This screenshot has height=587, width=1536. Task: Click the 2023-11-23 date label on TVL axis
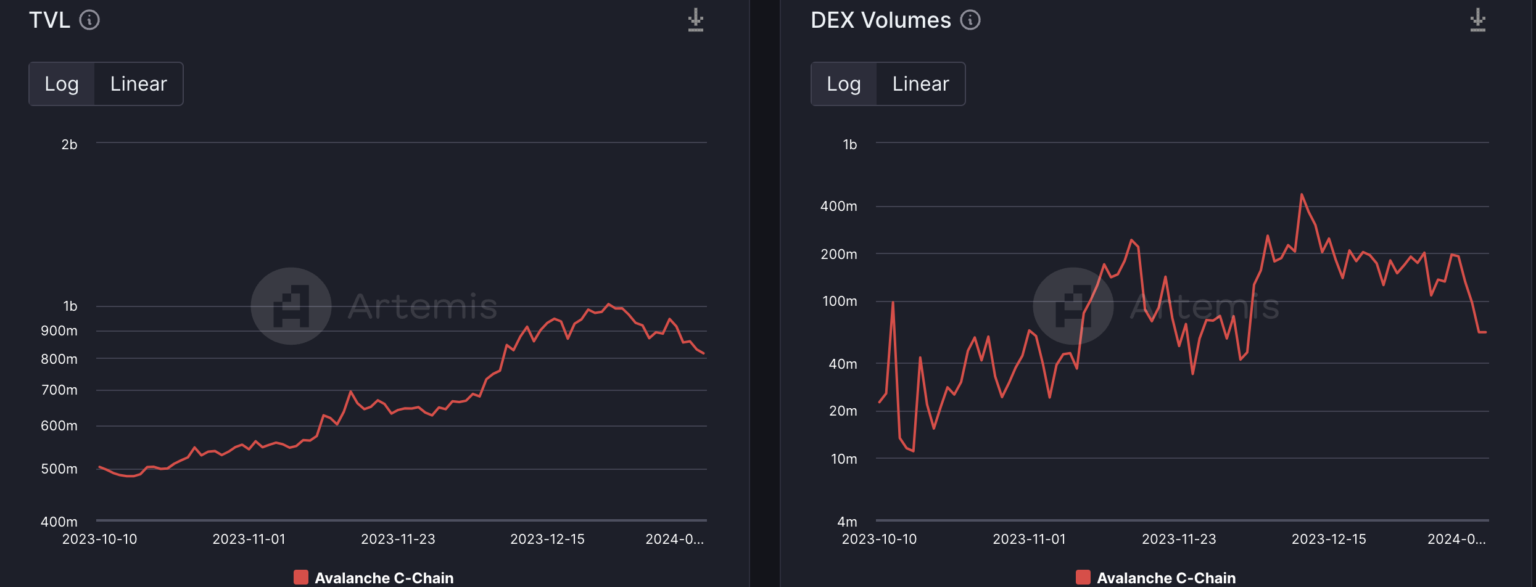point(398,538)
